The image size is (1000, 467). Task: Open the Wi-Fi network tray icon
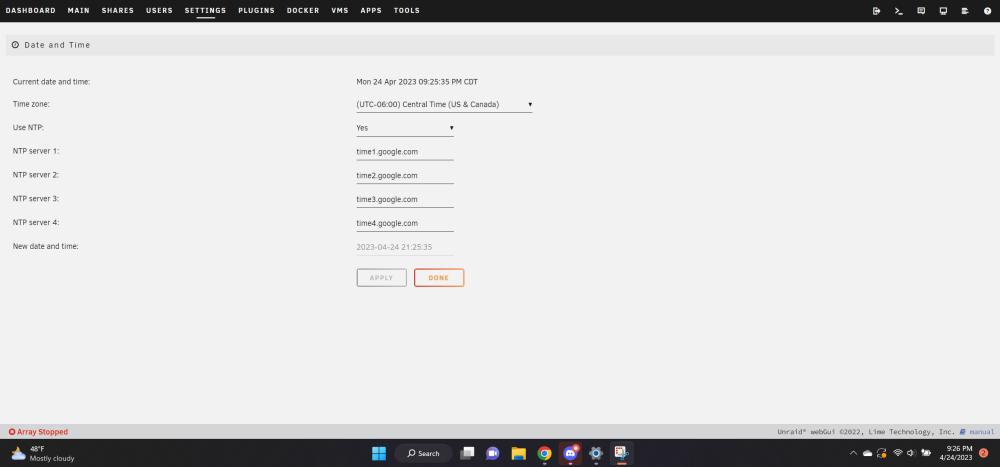click(898, 454)
